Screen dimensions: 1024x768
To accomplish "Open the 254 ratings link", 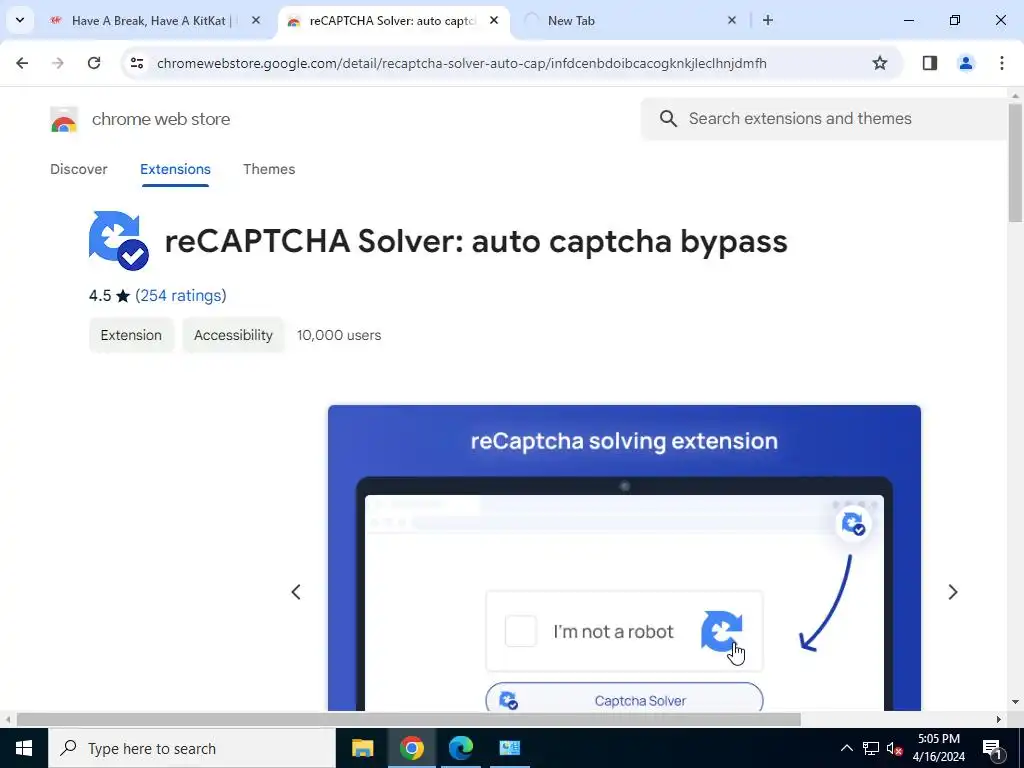I will 181,296.
